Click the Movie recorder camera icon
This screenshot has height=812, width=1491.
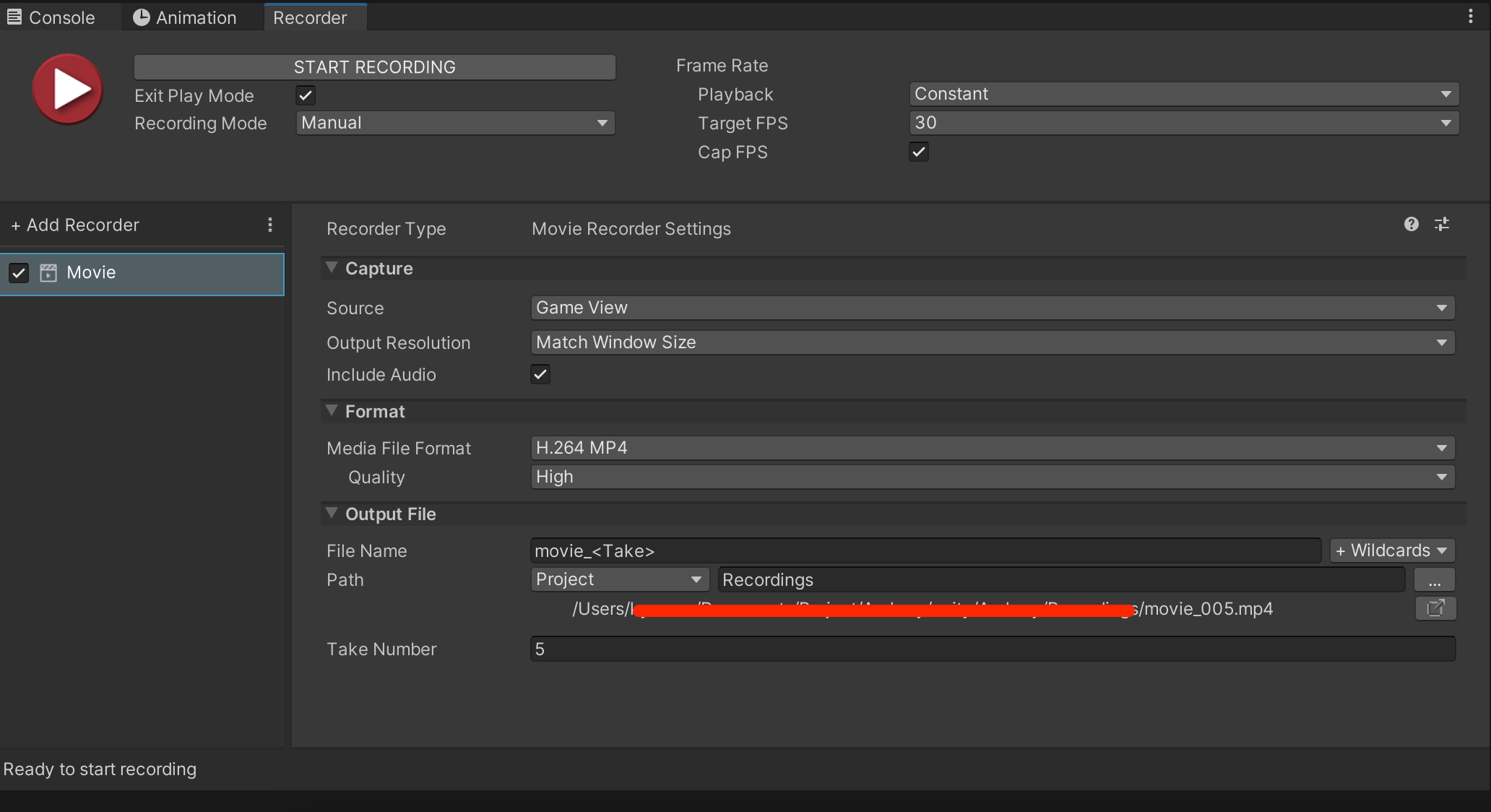[47, 272]
